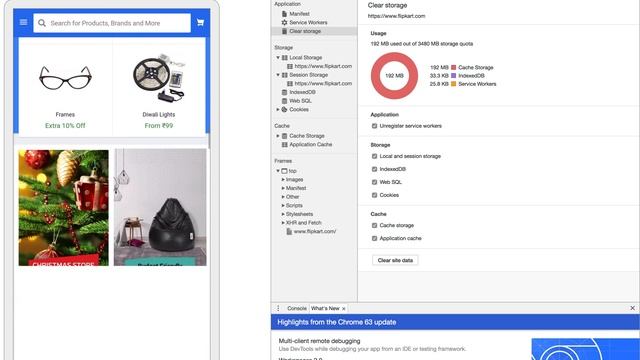Viewport: 640px width, 360px height.
Task: Close the bottom drawer panel
Action: point(632,308)
